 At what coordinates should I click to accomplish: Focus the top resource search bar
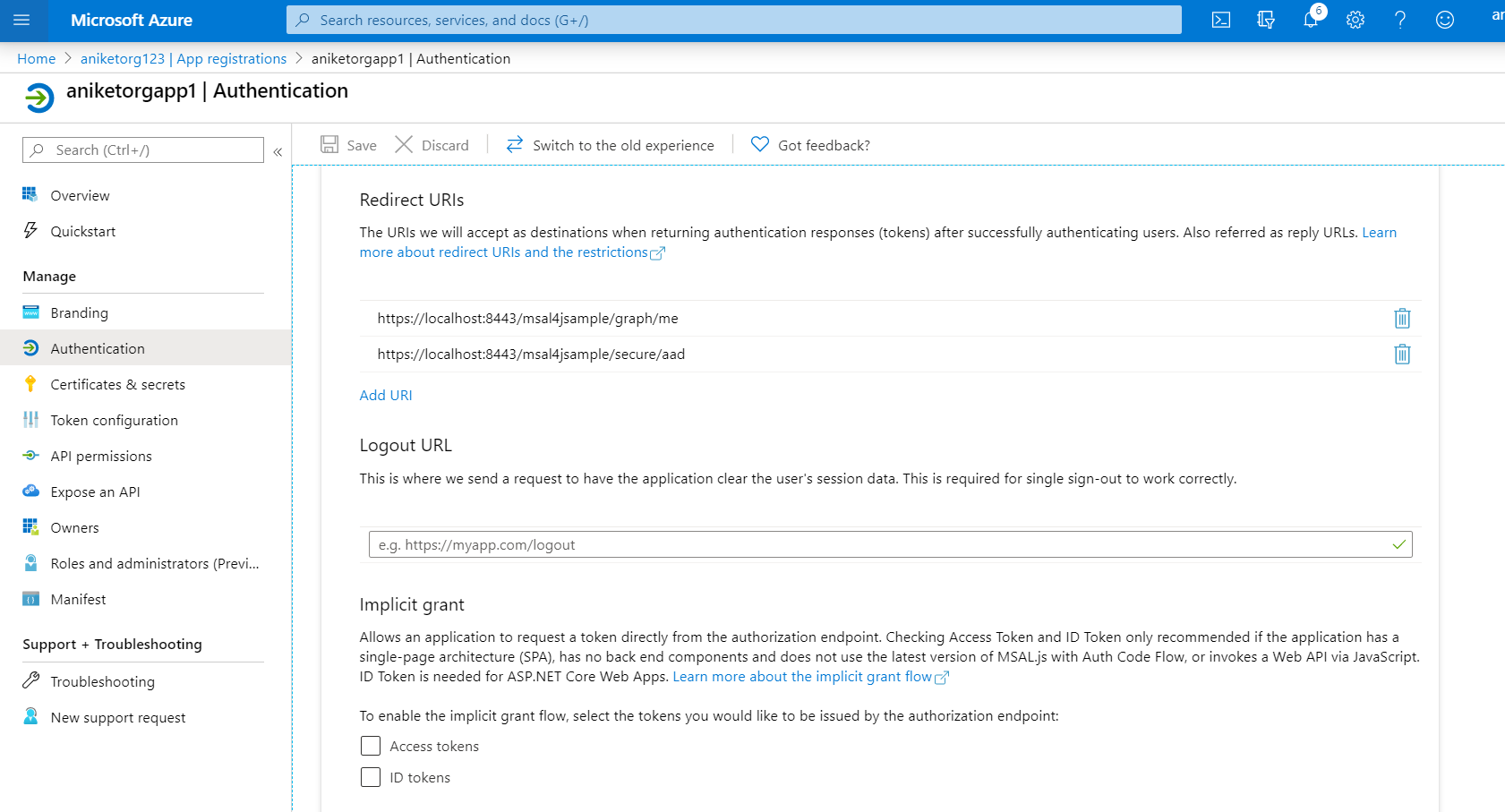(734, 20)
